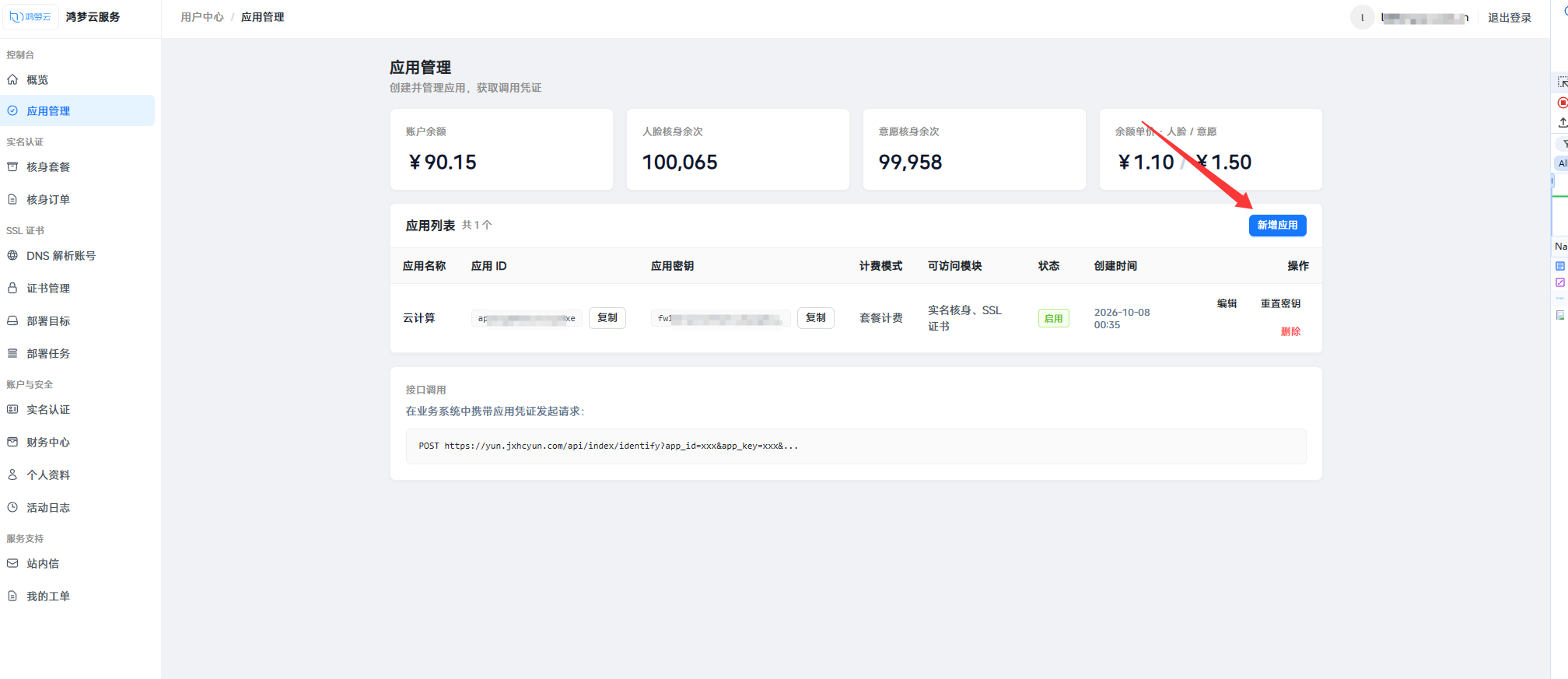Image resolution: width=1568 pixels, height=679 pixels.
Task: Click the 鸿梦云 logo in the header
Action: pos(30,16)
